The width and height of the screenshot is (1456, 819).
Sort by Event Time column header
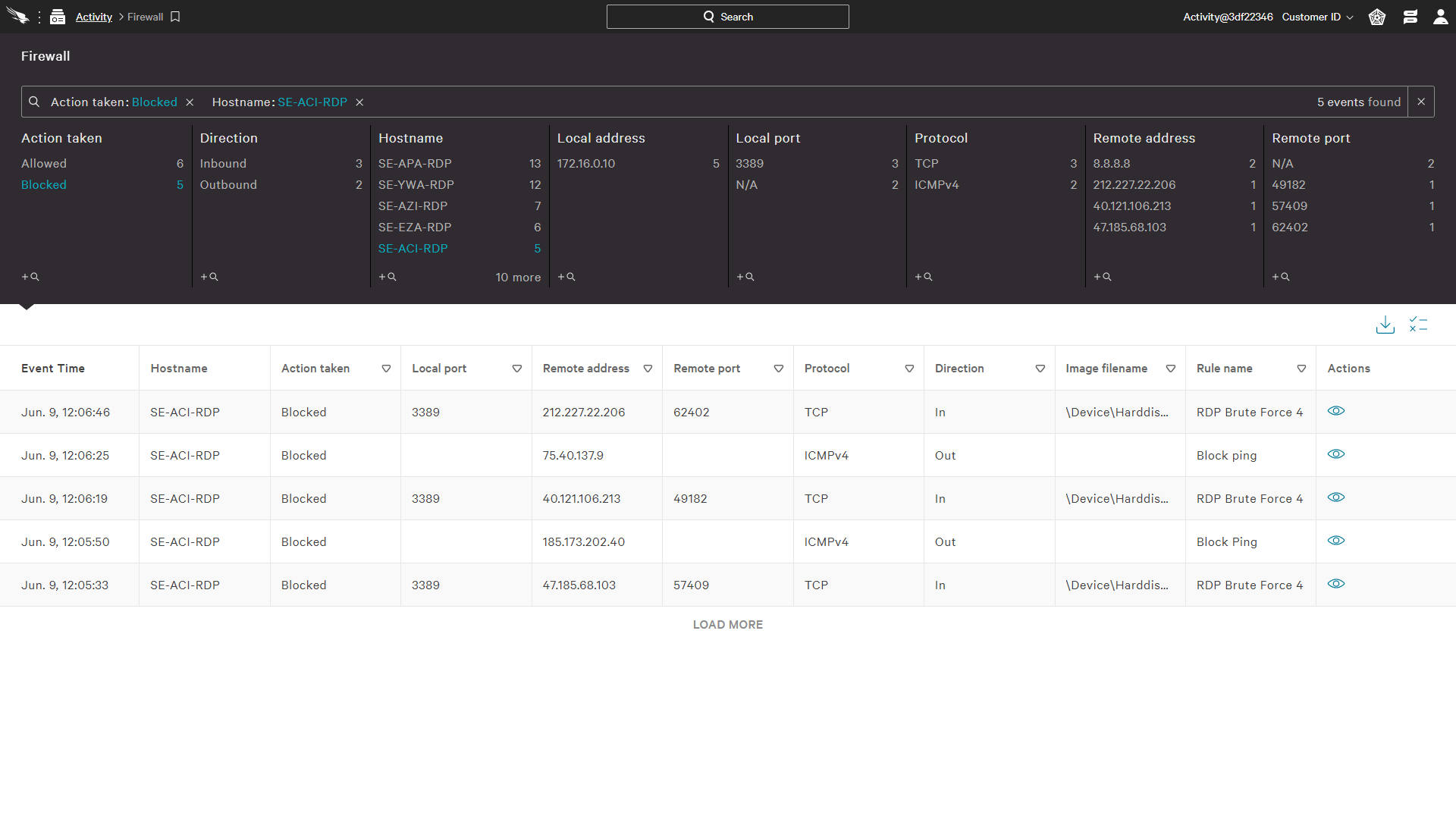(53, 369)
